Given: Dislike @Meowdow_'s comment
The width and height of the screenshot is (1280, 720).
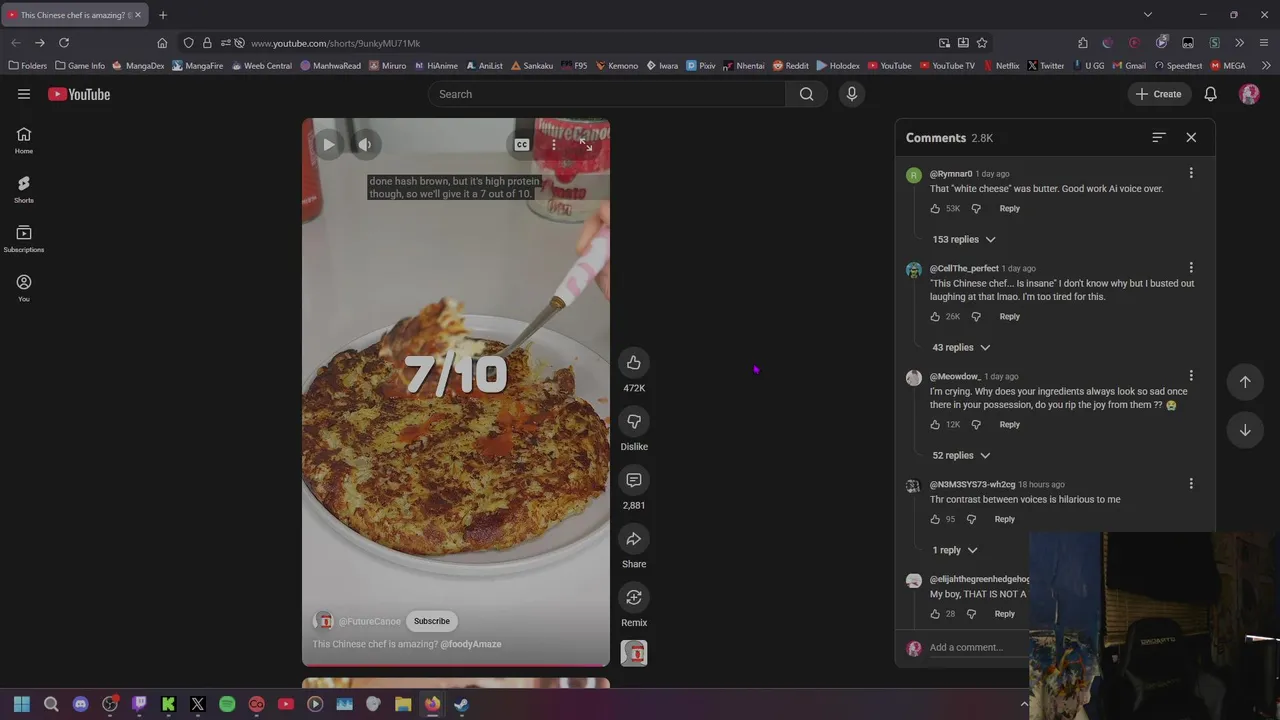Looking at the screenshot, I should pos(976,425).
